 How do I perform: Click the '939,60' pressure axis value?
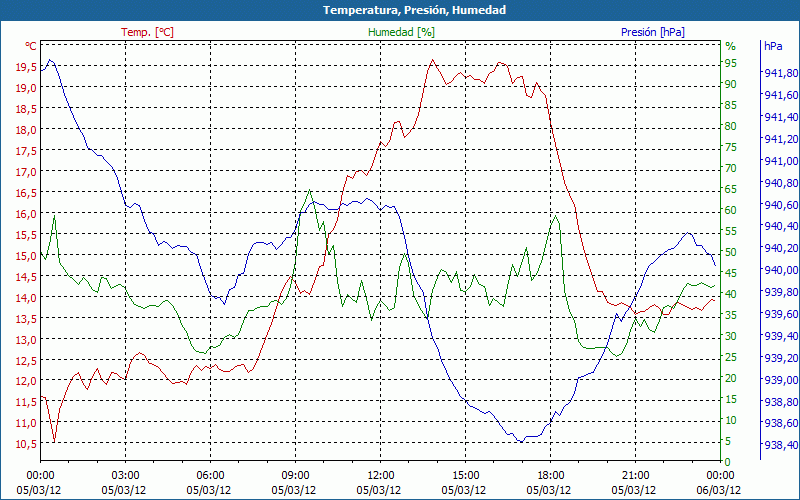(781, 314)
